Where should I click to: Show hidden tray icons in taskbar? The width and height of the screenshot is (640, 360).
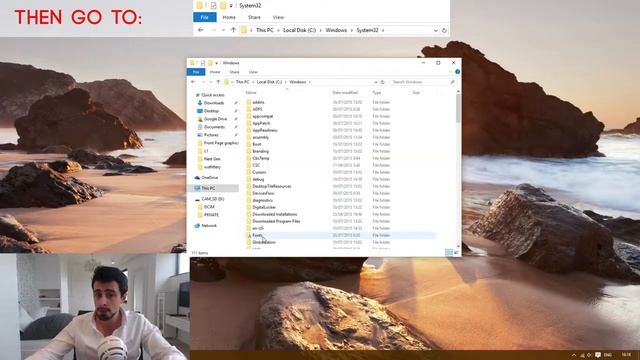click(574, 355)
